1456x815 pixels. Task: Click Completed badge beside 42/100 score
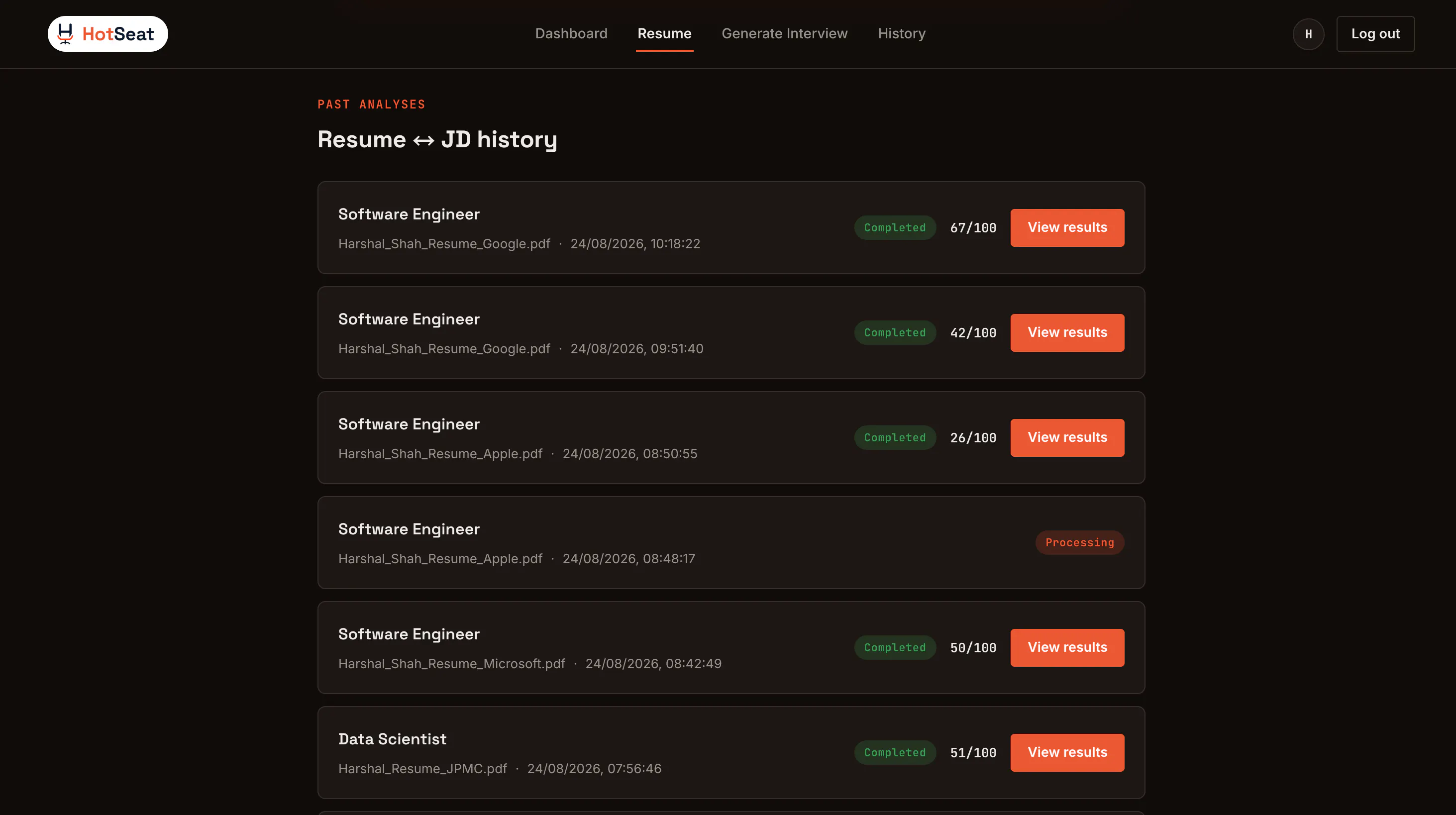[x=895, y=333]
